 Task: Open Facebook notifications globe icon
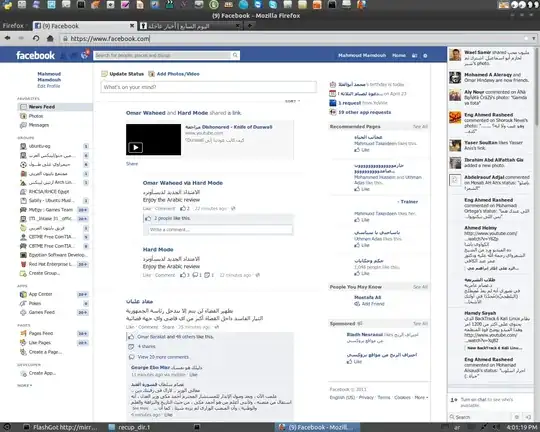(85, 55)
